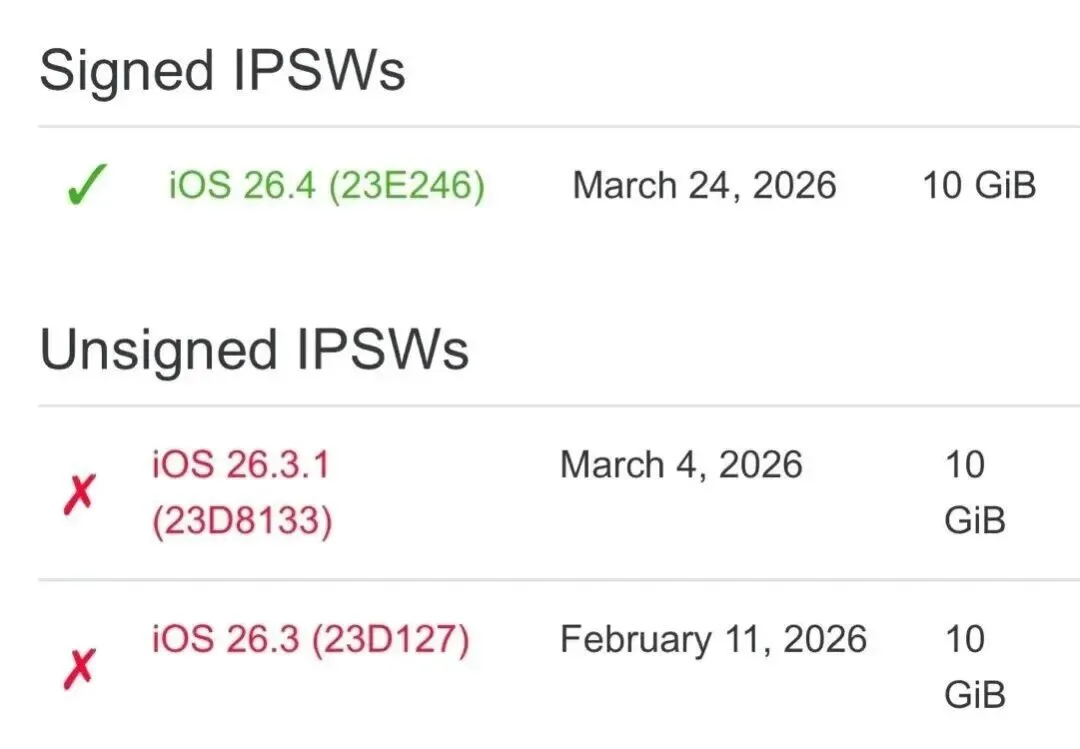
Task: Click the 23E246 build number text
Action: click(407, 186)
